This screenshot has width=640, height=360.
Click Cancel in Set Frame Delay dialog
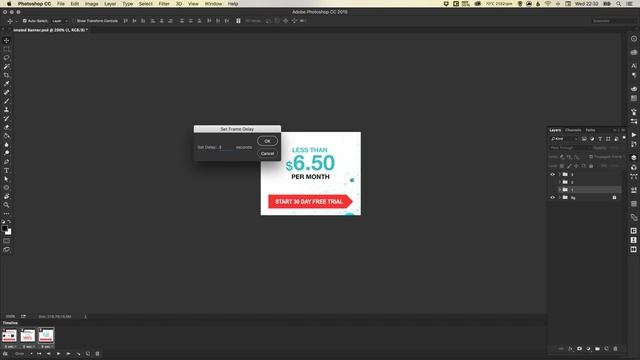(267, 153)
